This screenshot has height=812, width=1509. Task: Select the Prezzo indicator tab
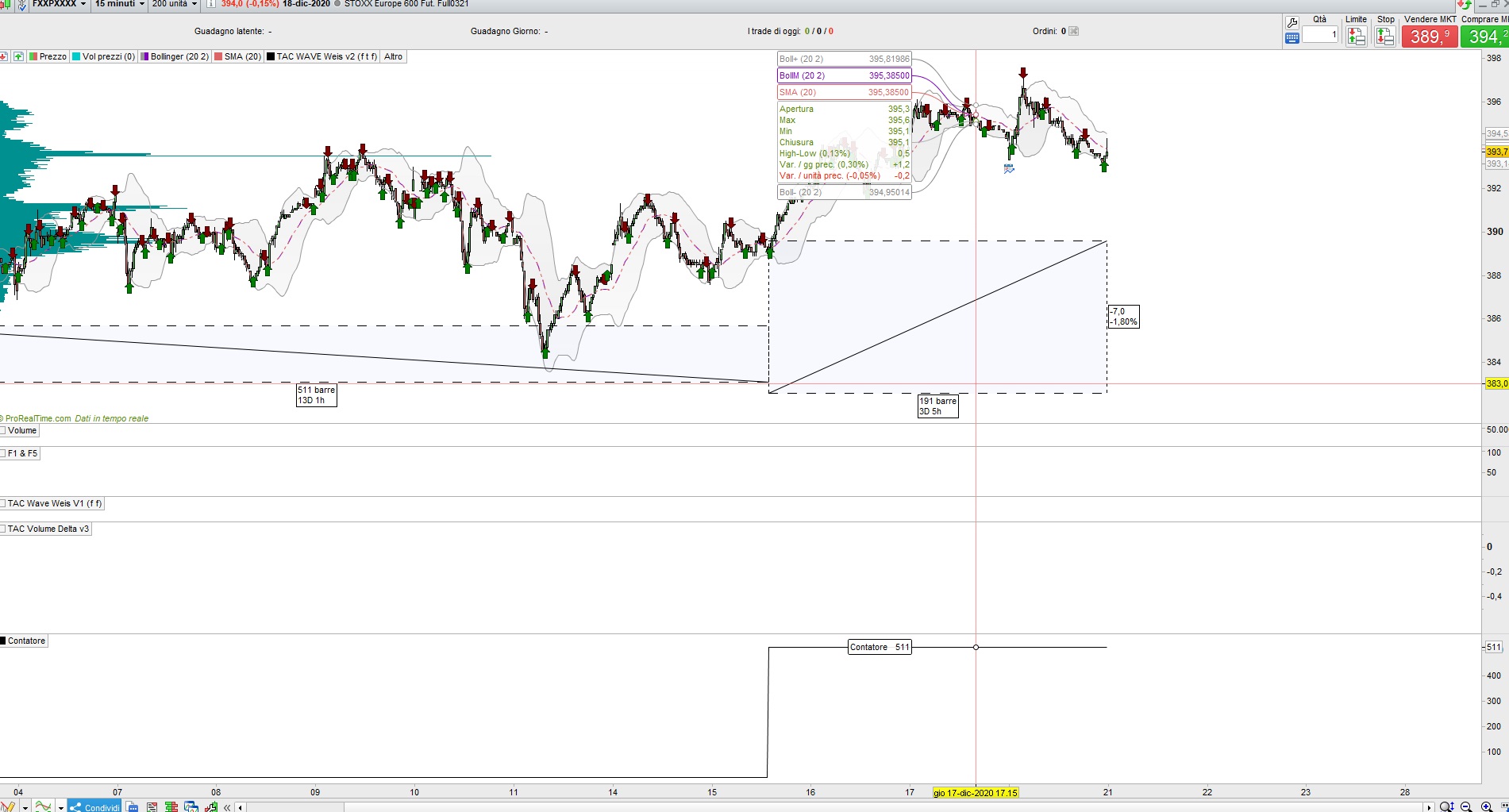point(48,56)
